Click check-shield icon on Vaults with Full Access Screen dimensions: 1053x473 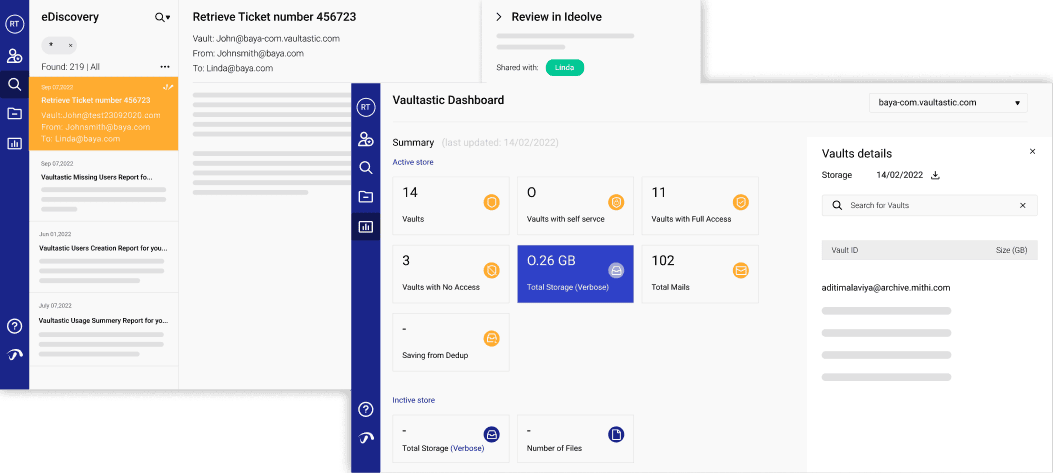point(741,202)
